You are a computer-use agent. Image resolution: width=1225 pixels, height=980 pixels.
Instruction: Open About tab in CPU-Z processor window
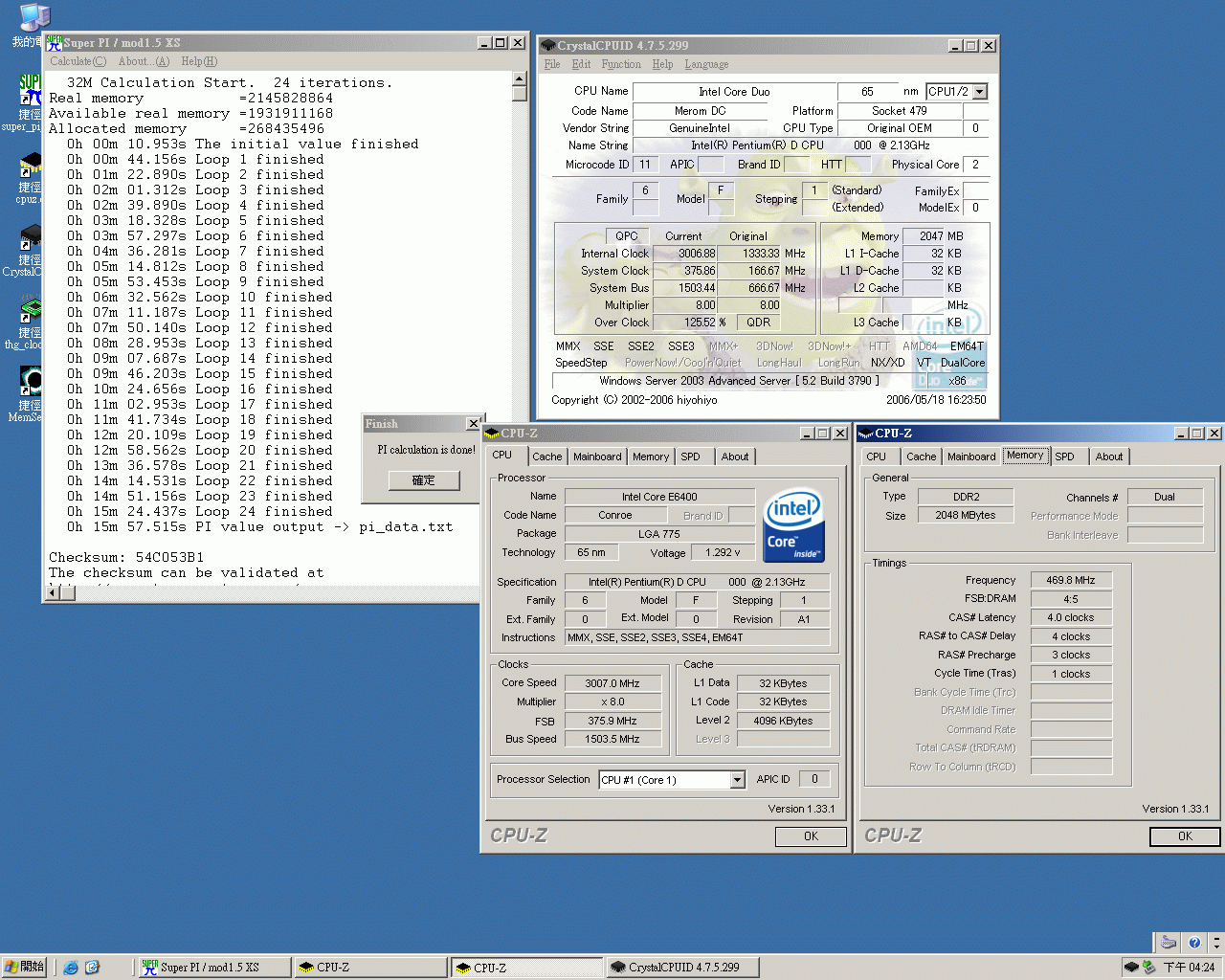pyautogui.click(x=735, y=457)
